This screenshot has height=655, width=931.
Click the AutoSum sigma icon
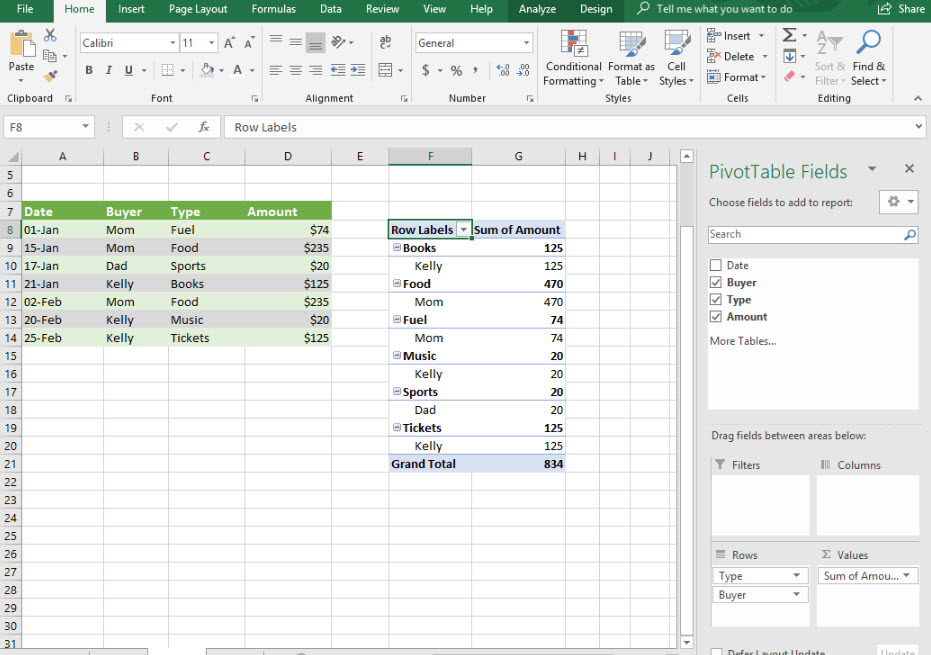pyautogui.click(x=789, y=35)
